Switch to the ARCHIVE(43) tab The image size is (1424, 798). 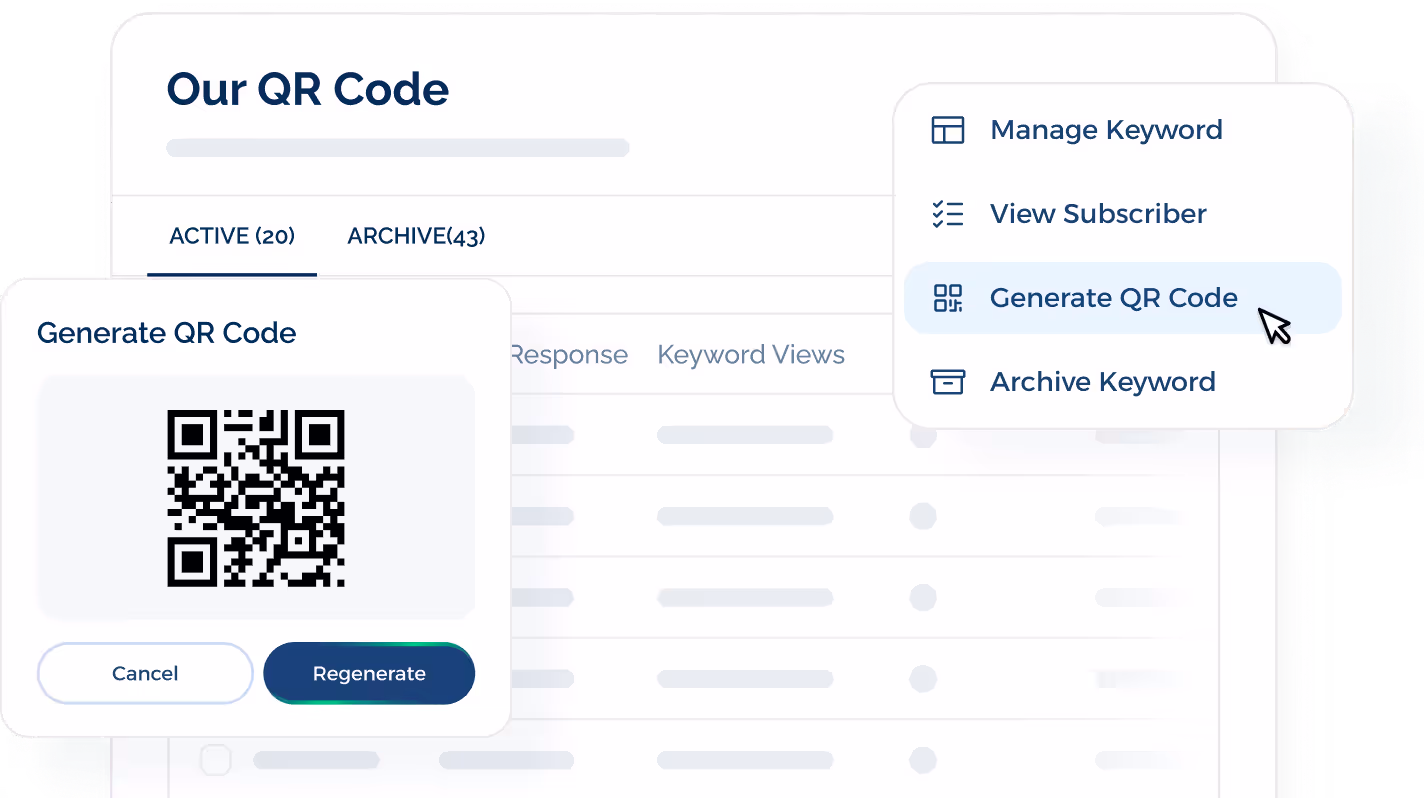click(415, 235)
